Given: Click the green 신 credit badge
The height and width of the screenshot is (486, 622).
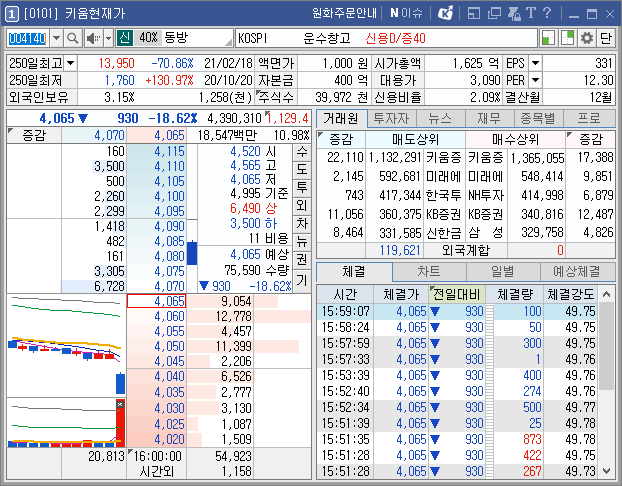Looking at the screenshot, I should pyautogui.click(x=125, y=38).
